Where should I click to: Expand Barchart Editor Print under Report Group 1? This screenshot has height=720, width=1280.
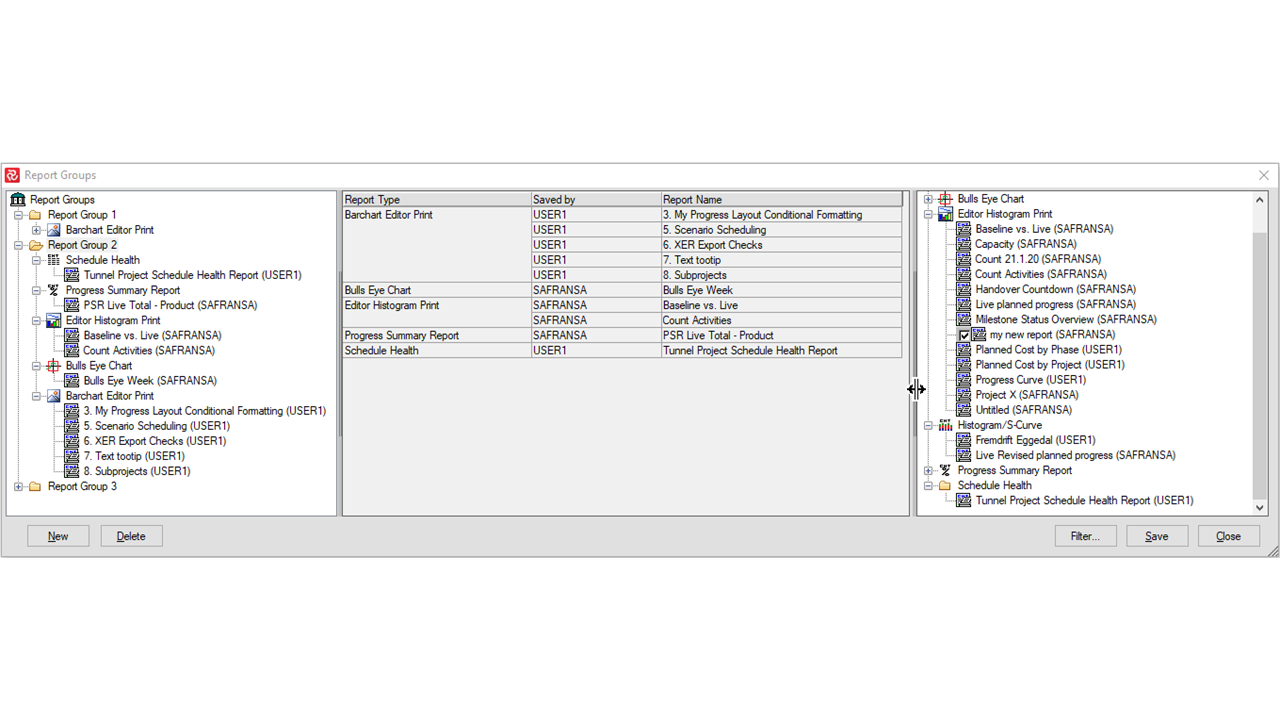pos(36,230)
